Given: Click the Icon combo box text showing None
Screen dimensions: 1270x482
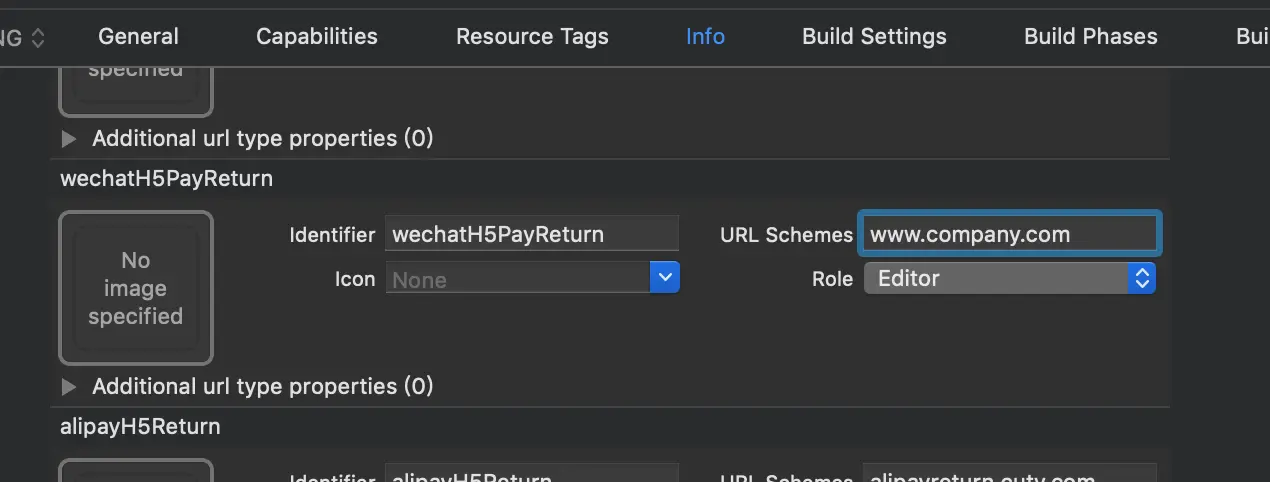Looking at the screenshot, I should pos(518,280).
